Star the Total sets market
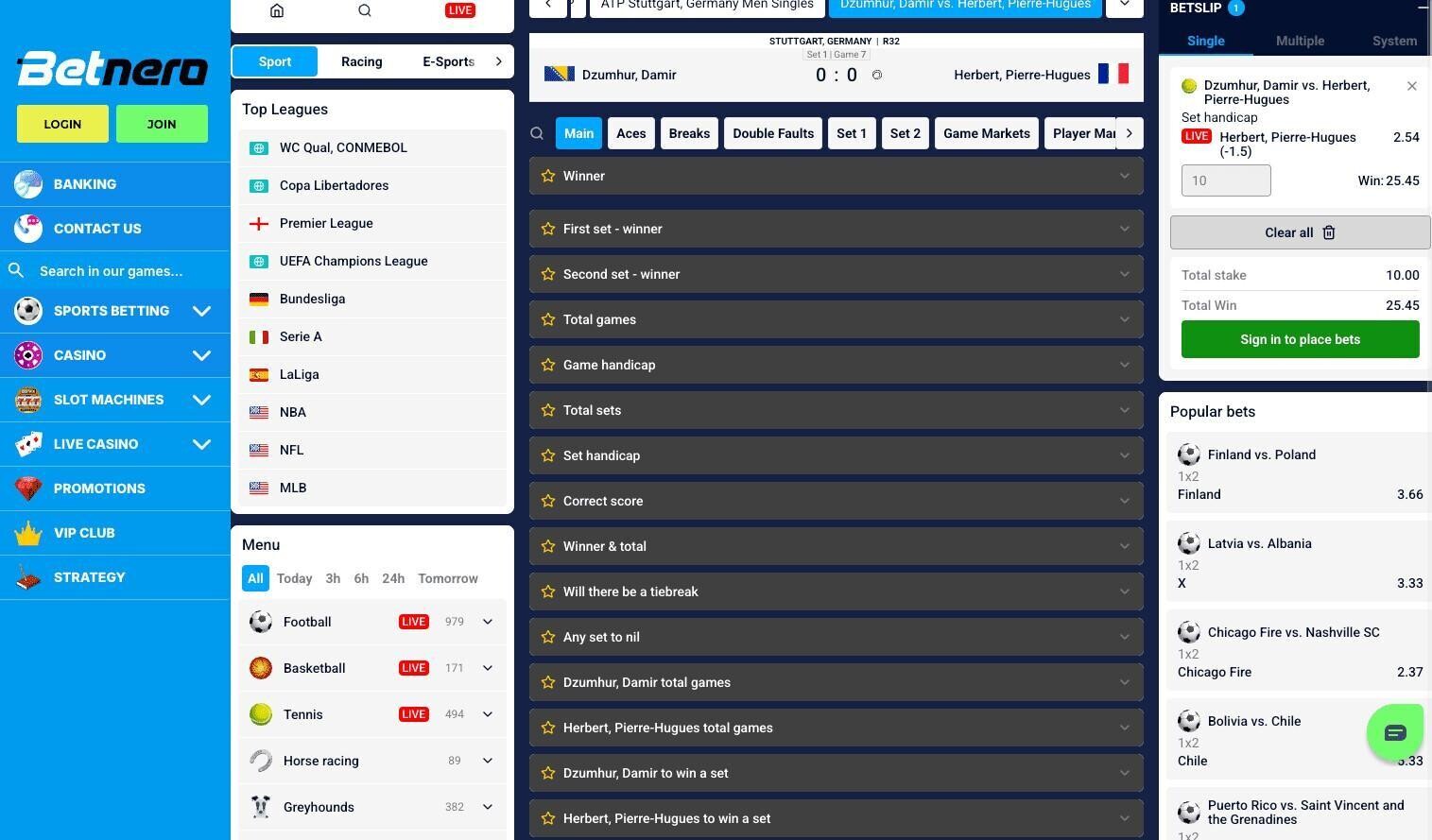The height and width of the screenshot is (840, 1432). [547, 410]
